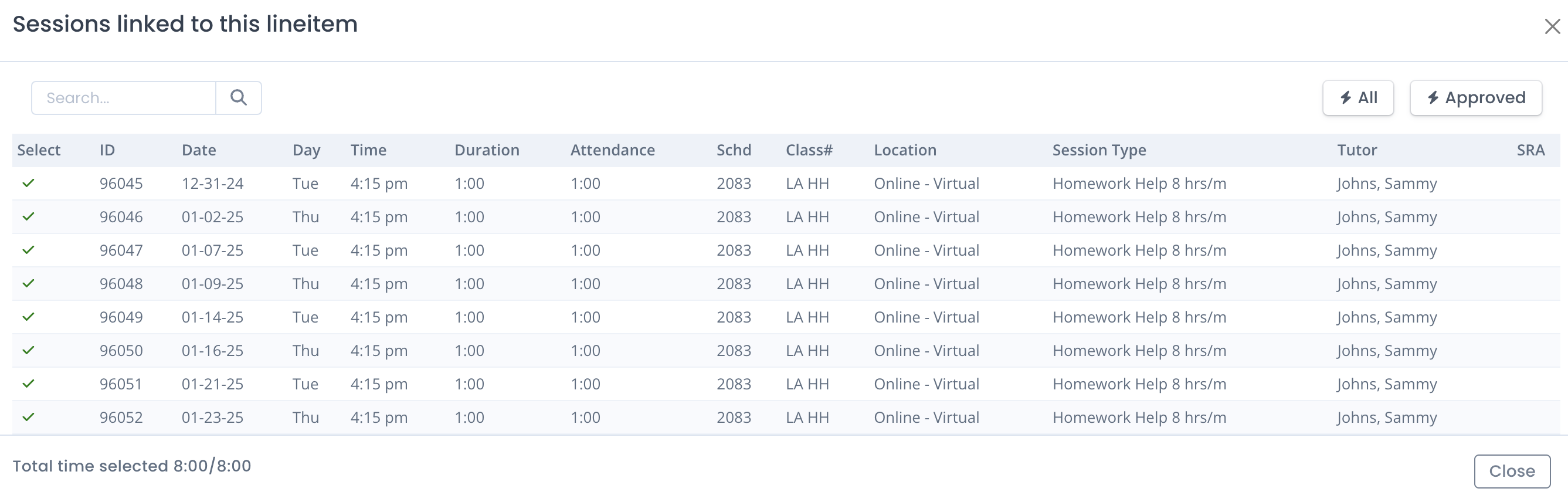Focus the Search input field
This screenshot has width=1568, height=502.
(124, 98)
